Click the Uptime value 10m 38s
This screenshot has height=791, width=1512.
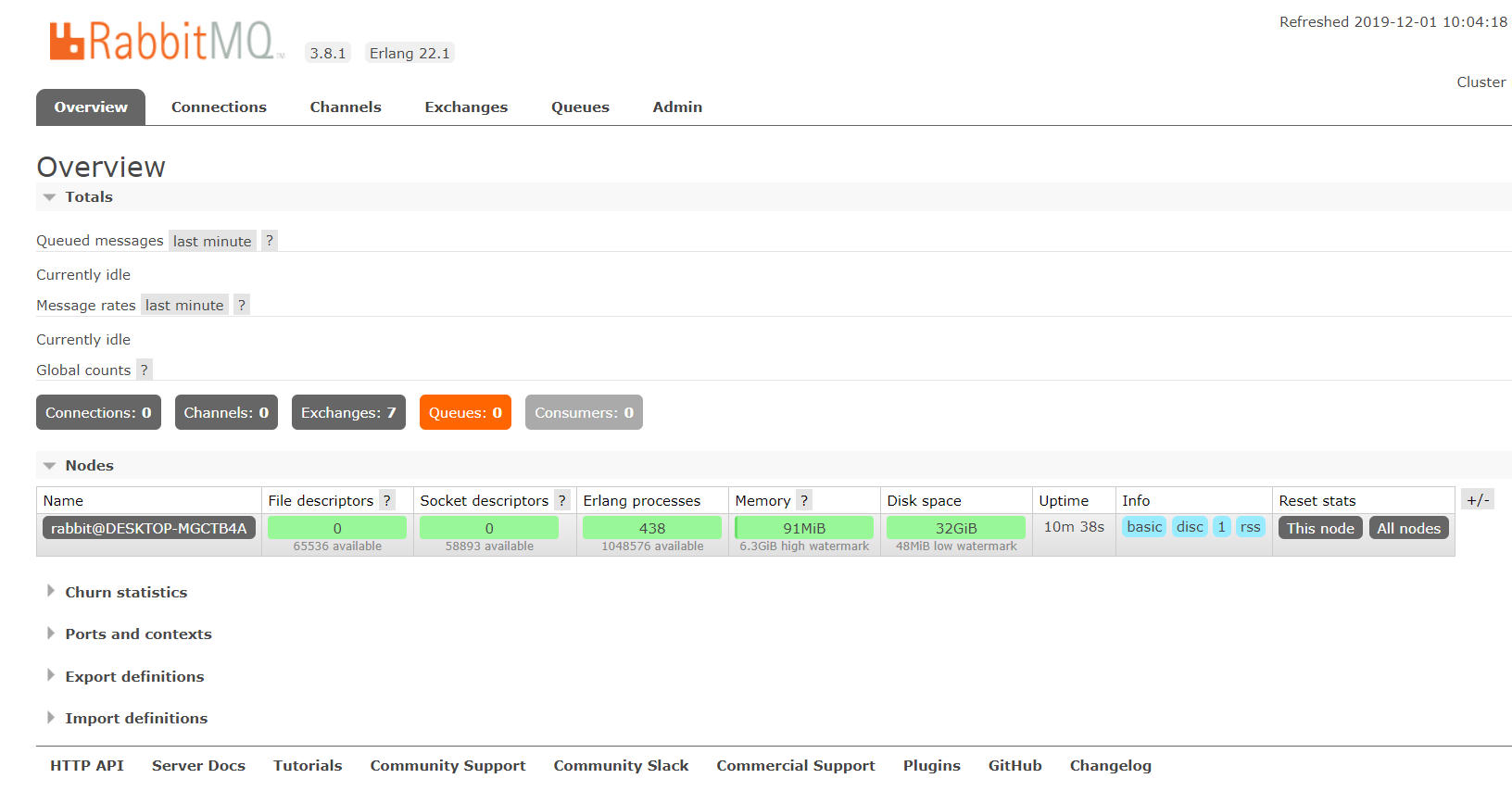[x=1075, y=527]
